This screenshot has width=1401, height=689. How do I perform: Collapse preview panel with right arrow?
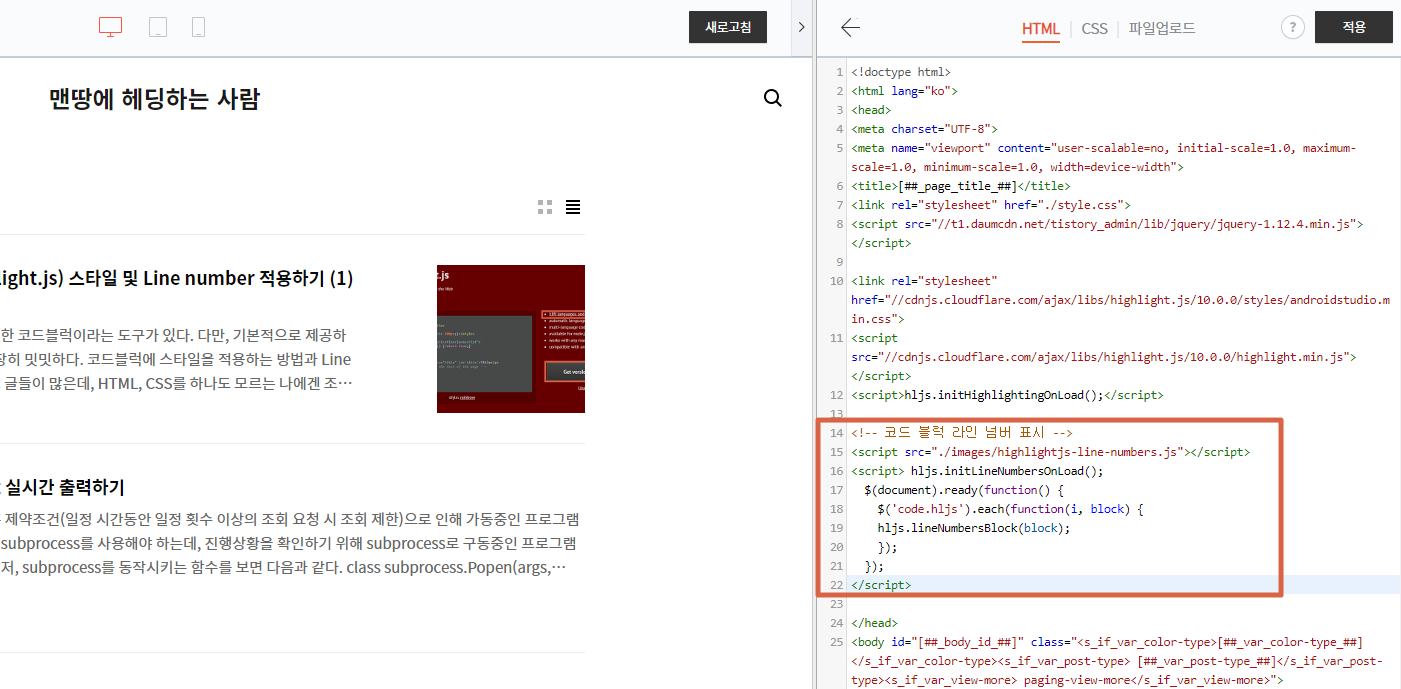801,27
